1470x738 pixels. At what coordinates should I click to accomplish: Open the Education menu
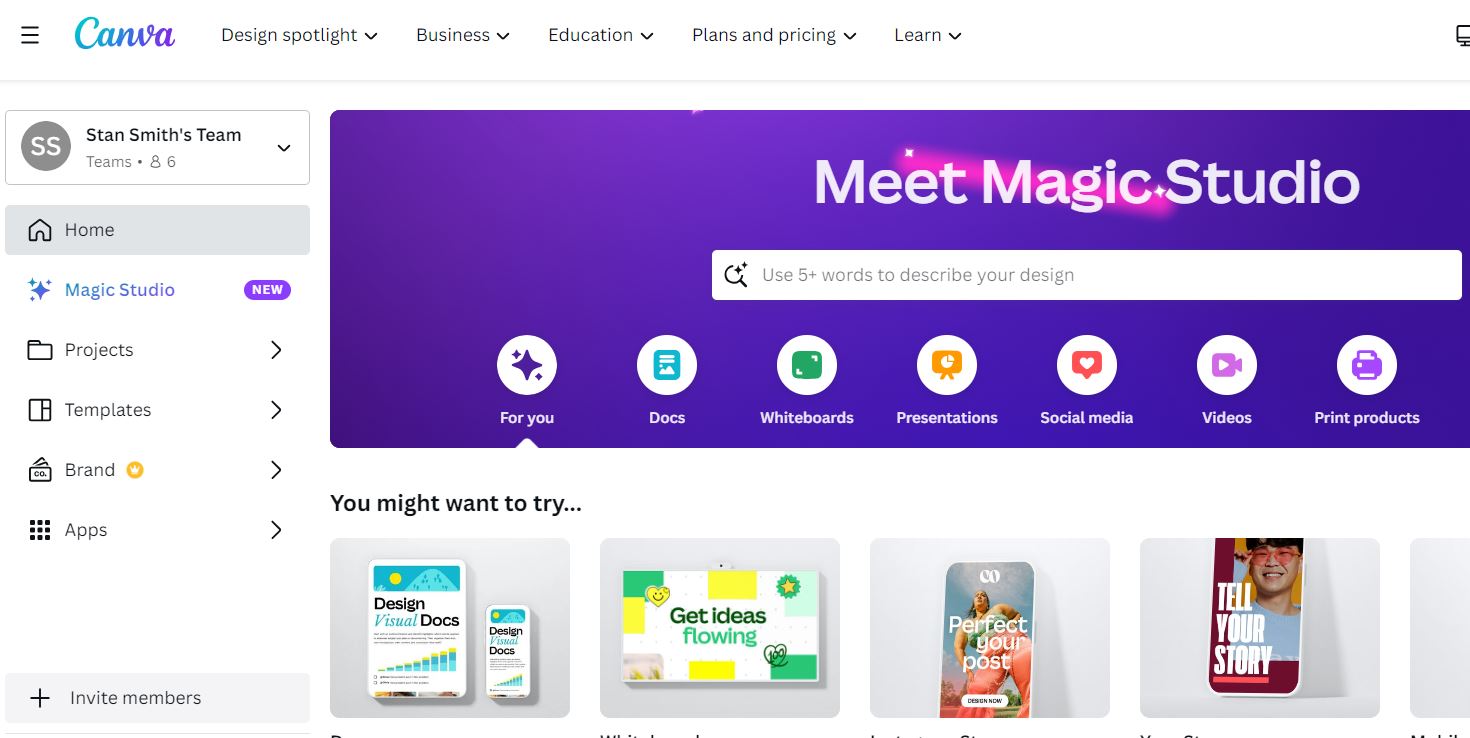click(x=600, y=35)
